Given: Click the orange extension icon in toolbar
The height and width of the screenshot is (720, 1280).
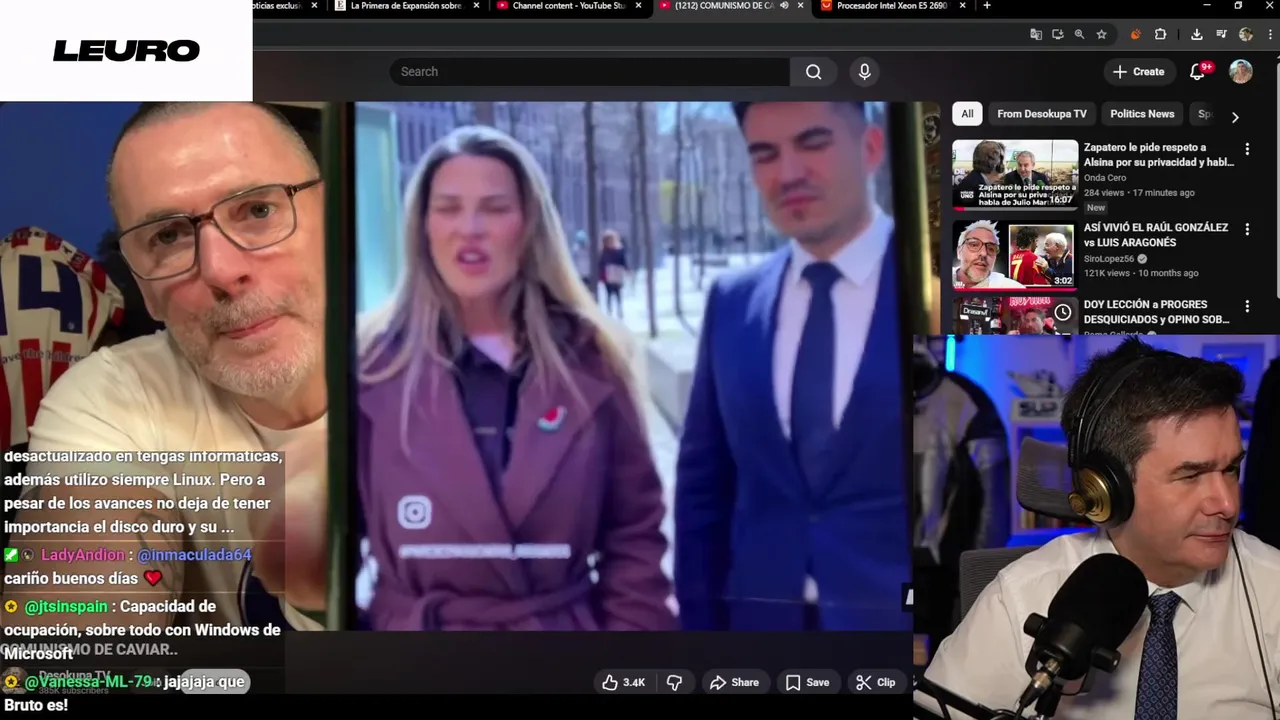Looking at the screenshot, I should 1135,34.
